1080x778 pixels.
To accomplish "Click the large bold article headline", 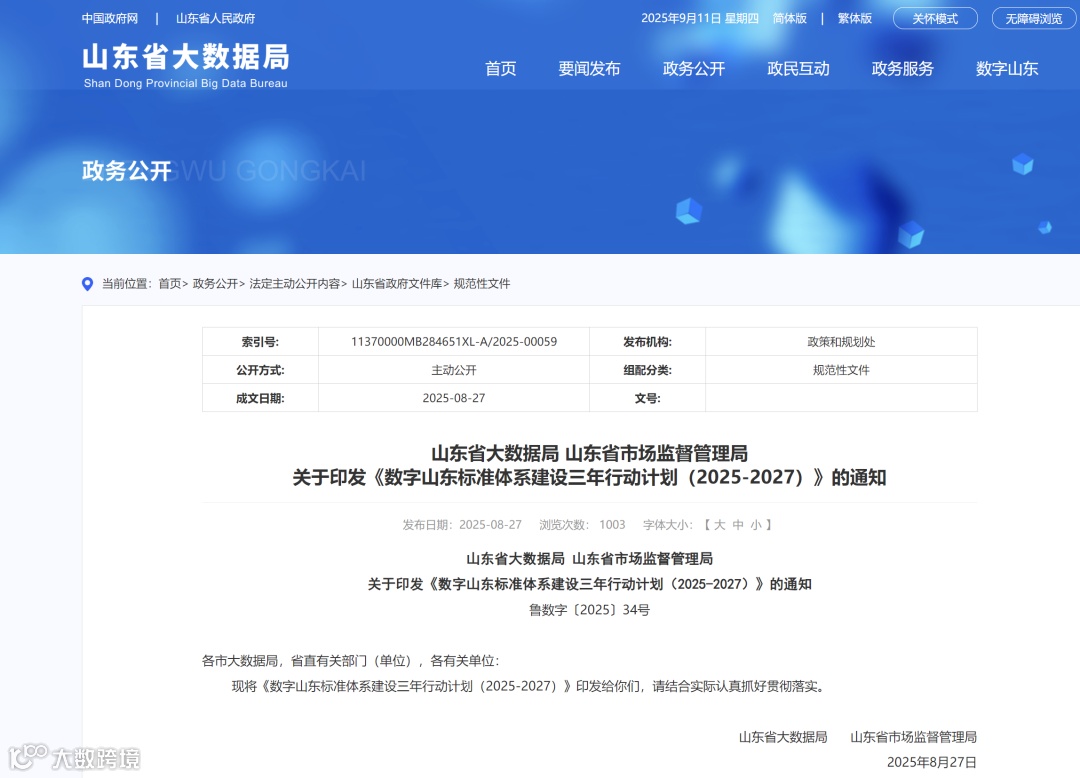I will 590,465.
